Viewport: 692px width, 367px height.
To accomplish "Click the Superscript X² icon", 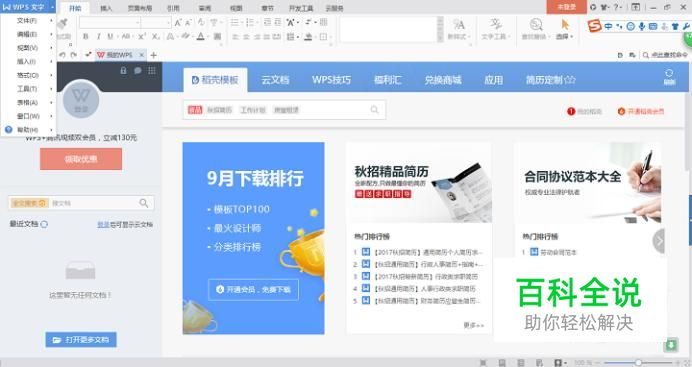I will (142, 37).
